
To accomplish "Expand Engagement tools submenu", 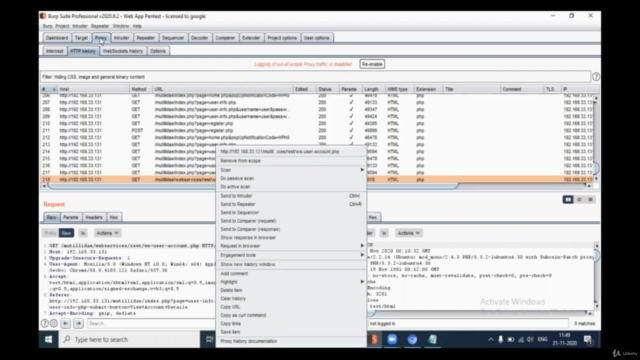I will 291,255.
